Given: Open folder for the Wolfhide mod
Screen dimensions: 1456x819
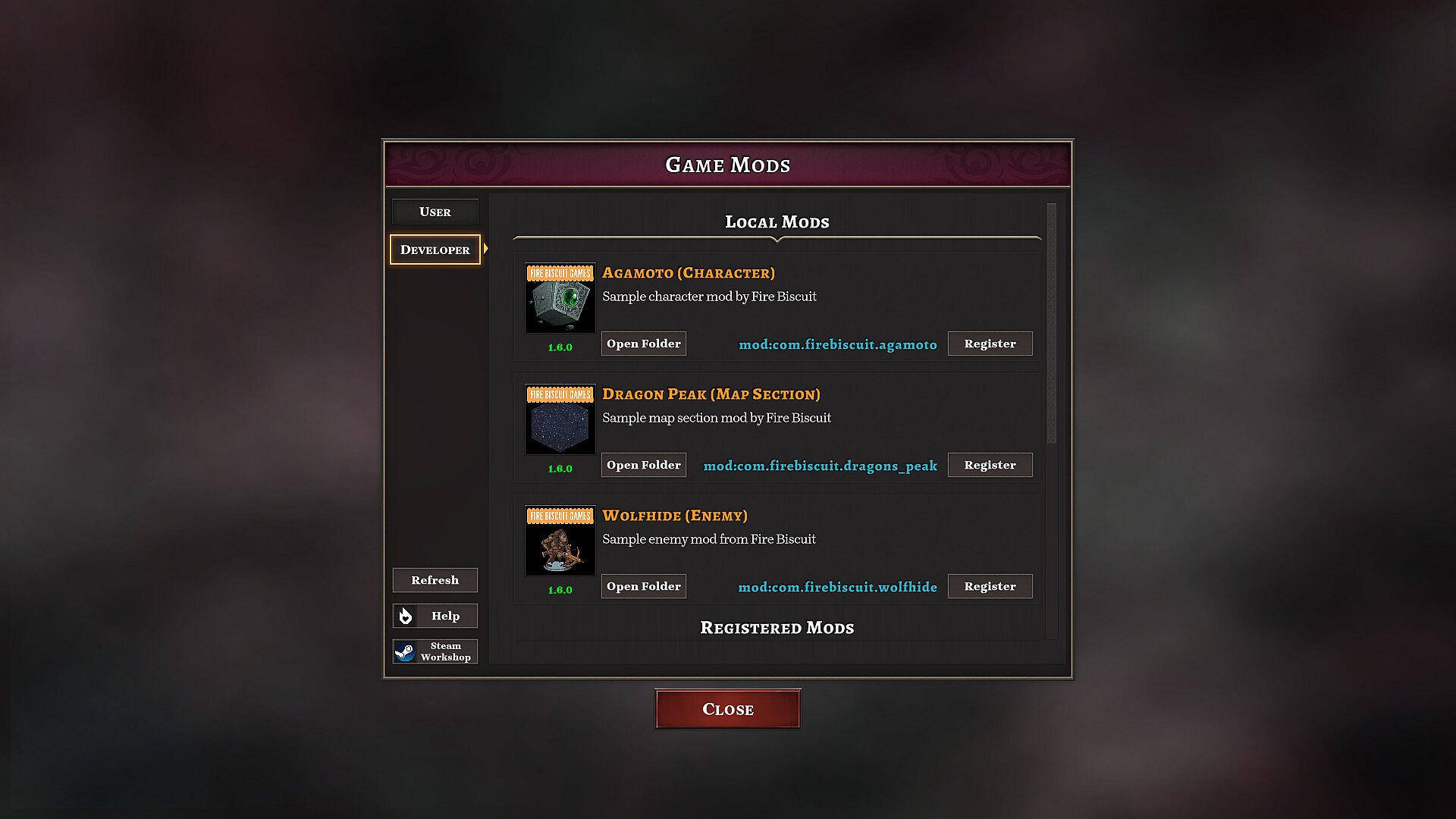Looking at the screenshot, I should (x=644, y=586).
